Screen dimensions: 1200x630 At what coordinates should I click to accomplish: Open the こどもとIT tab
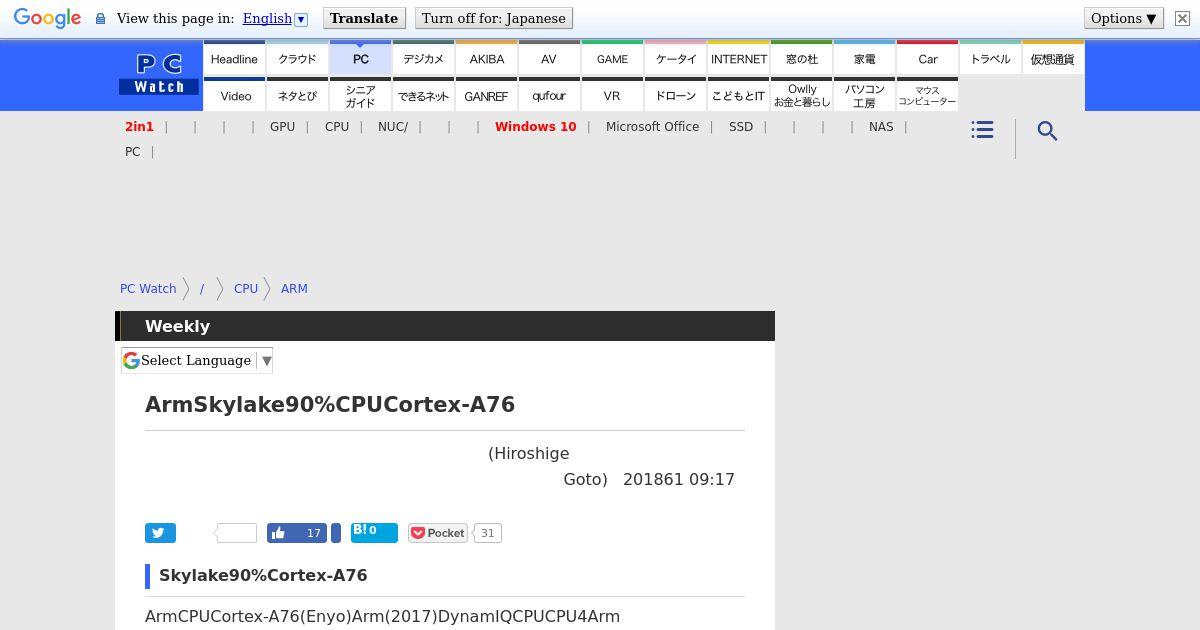point(738,95)
